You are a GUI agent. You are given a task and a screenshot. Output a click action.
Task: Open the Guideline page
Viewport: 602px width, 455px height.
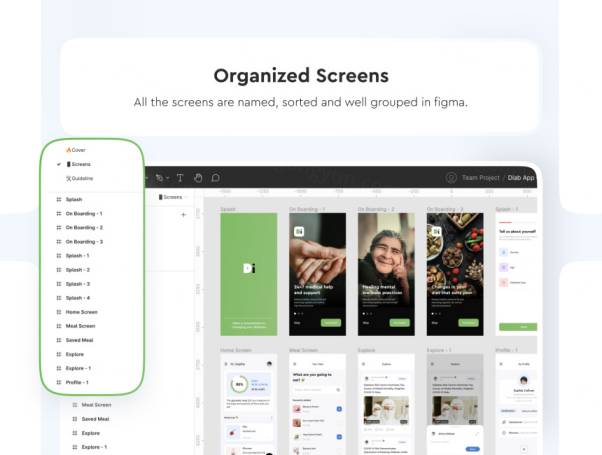coord(82,178)
